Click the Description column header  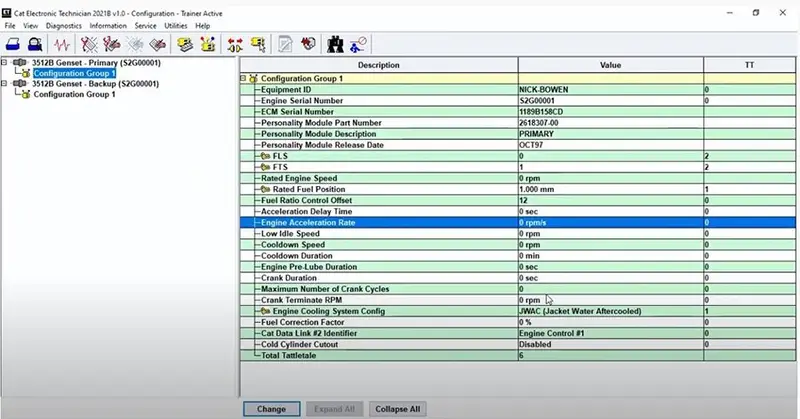(x=379, y=65)
